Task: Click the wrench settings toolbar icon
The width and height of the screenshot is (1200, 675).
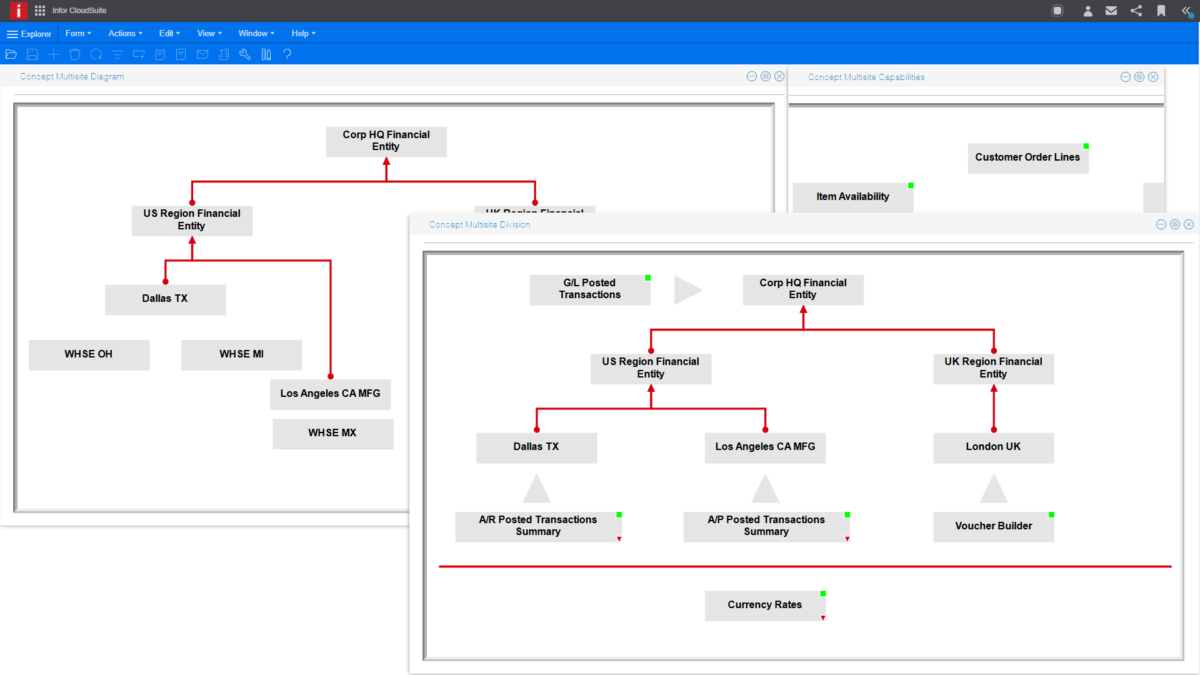Action: (245, 54)
